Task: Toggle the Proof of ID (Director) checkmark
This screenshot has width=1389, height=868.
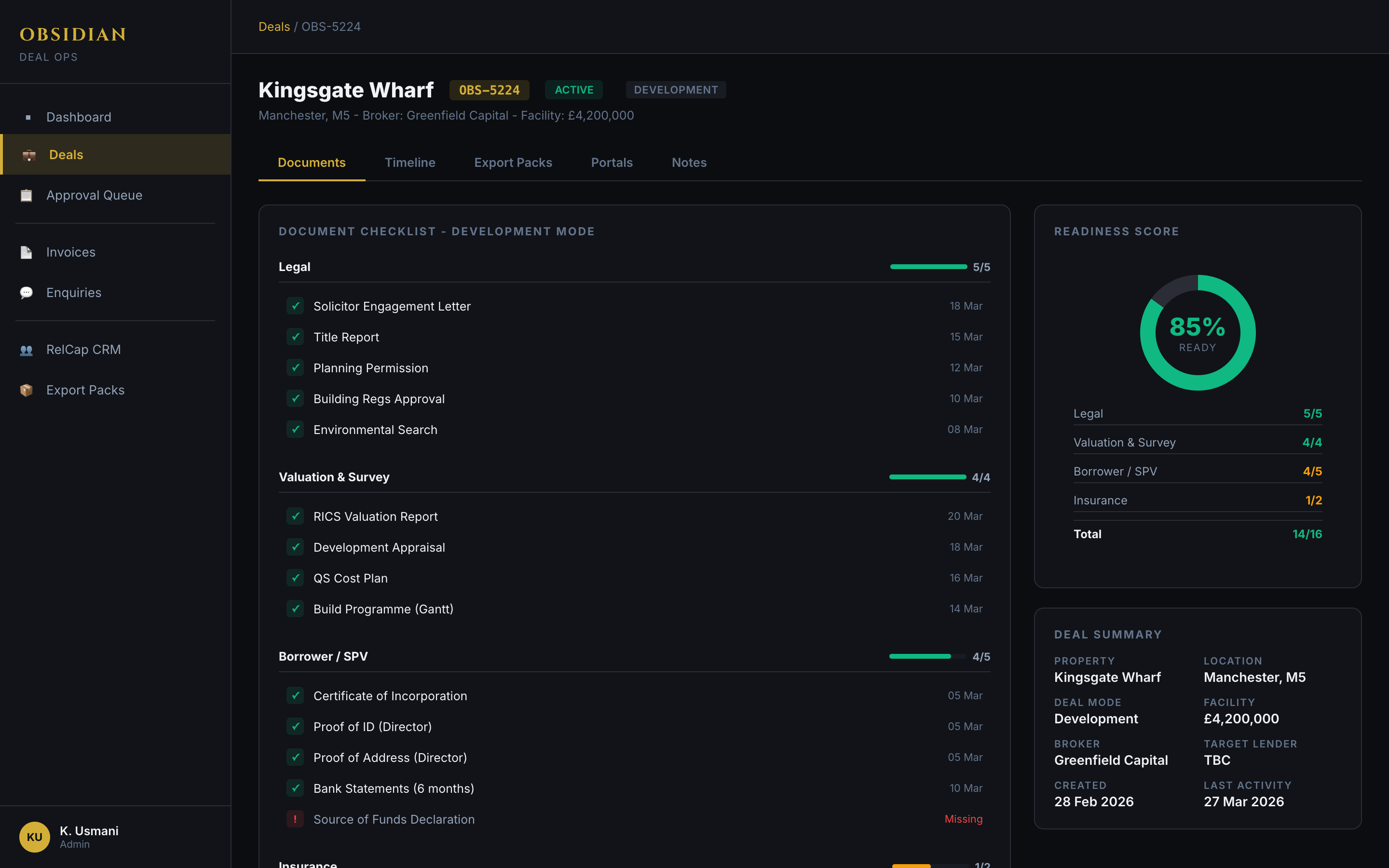Action: (295, 726)
